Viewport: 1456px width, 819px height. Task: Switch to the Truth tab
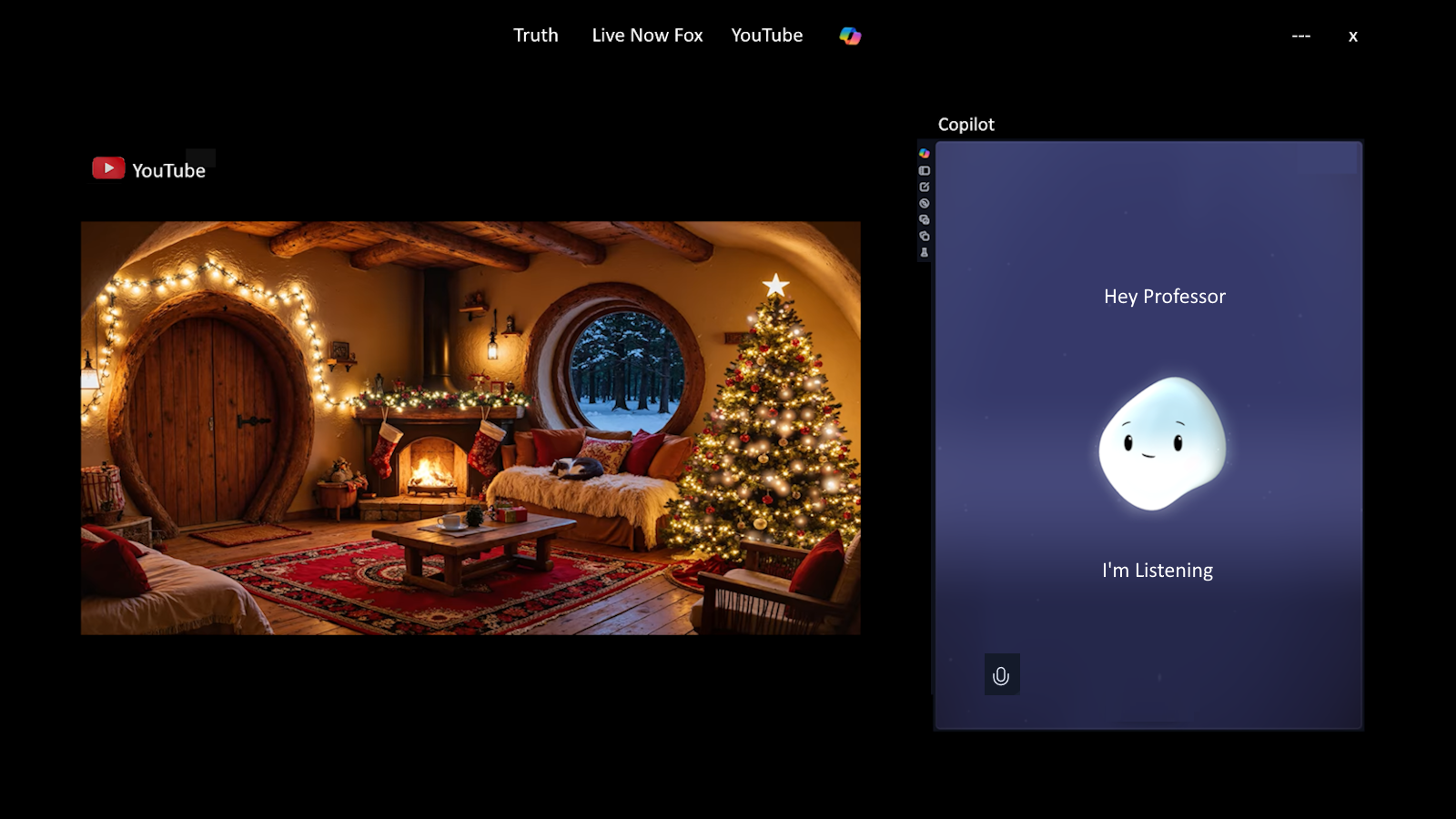[536, 35]
